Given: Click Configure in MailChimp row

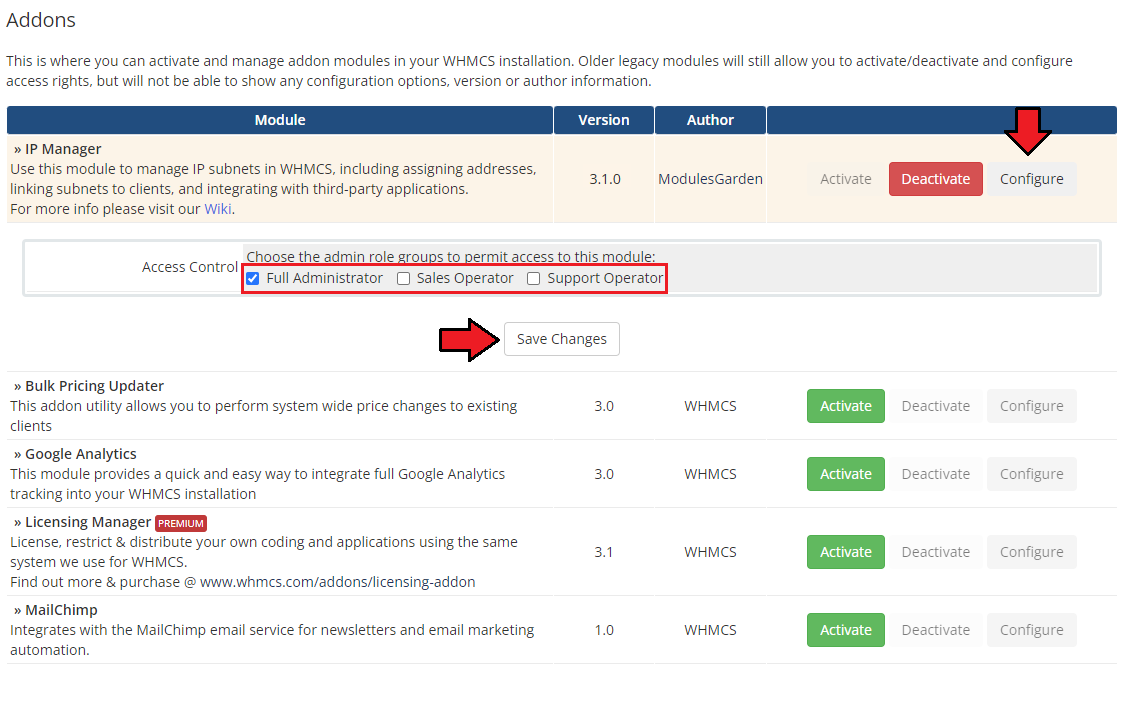Looking at the screenshot, I should [1031, 630].
